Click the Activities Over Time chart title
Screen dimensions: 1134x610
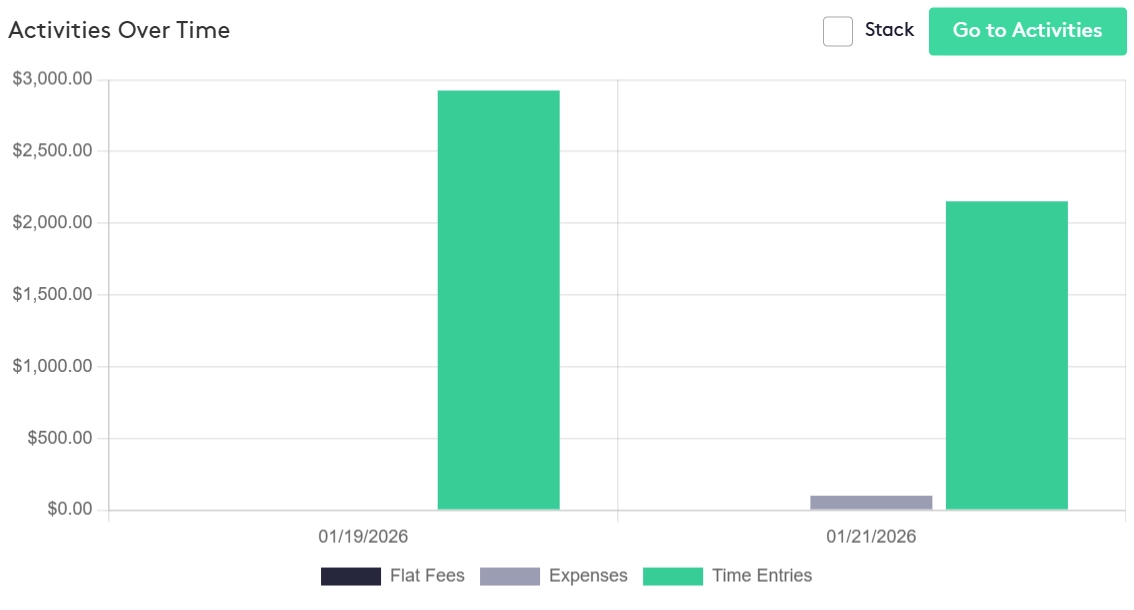119,31
